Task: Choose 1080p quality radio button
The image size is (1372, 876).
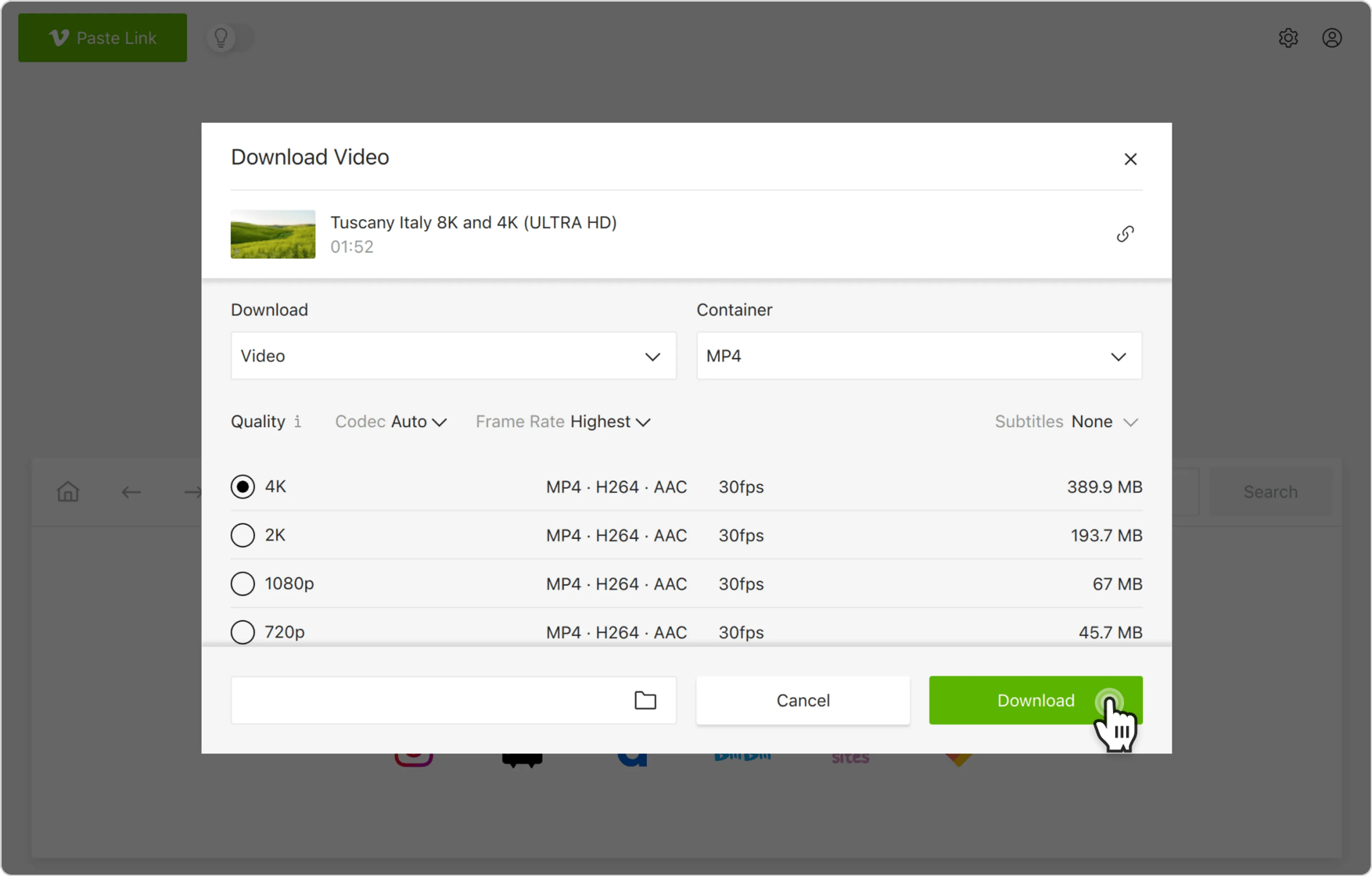Action: (243, 584)
